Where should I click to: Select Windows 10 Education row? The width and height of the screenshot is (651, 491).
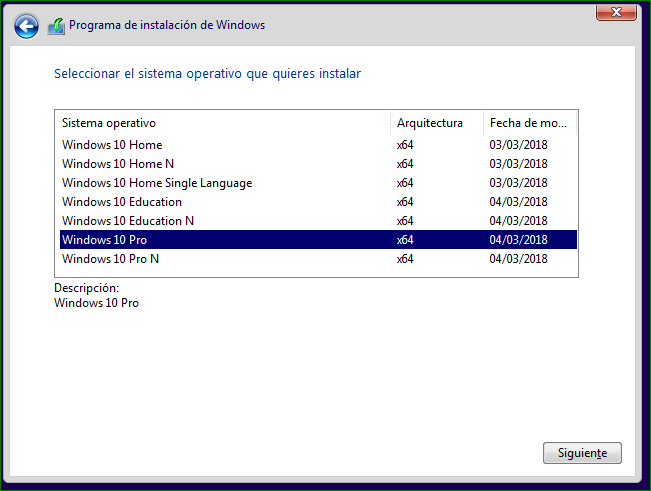tap(318, 202)
